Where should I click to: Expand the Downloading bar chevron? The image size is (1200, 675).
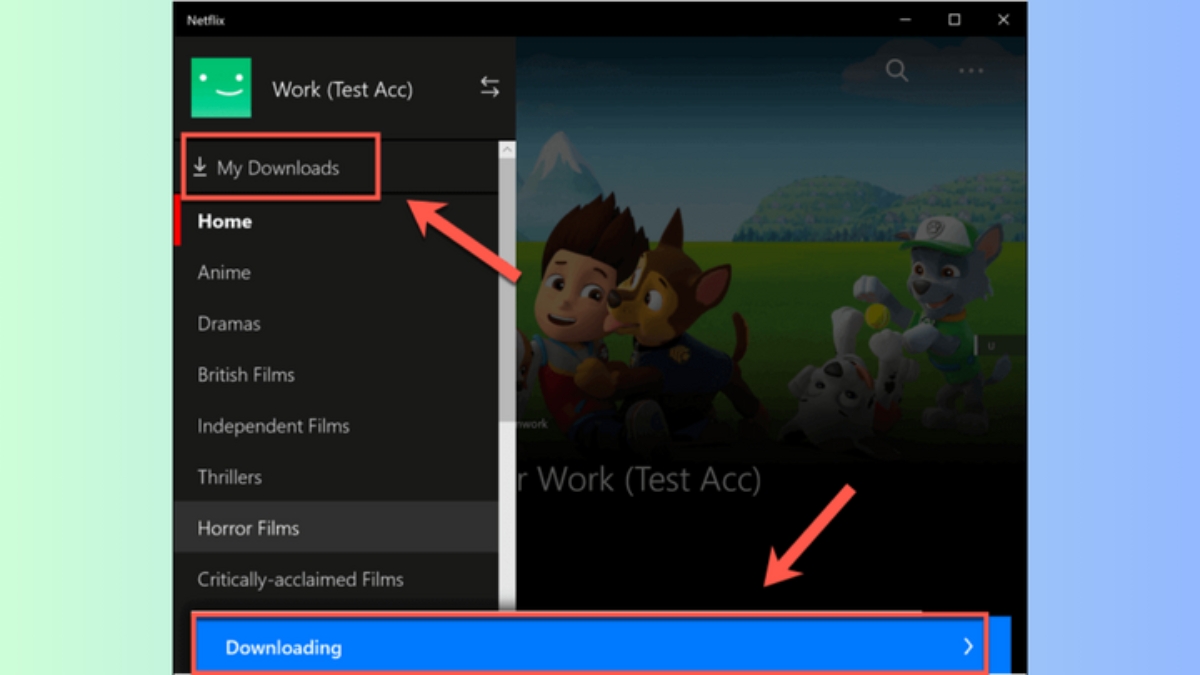point(967,646)
